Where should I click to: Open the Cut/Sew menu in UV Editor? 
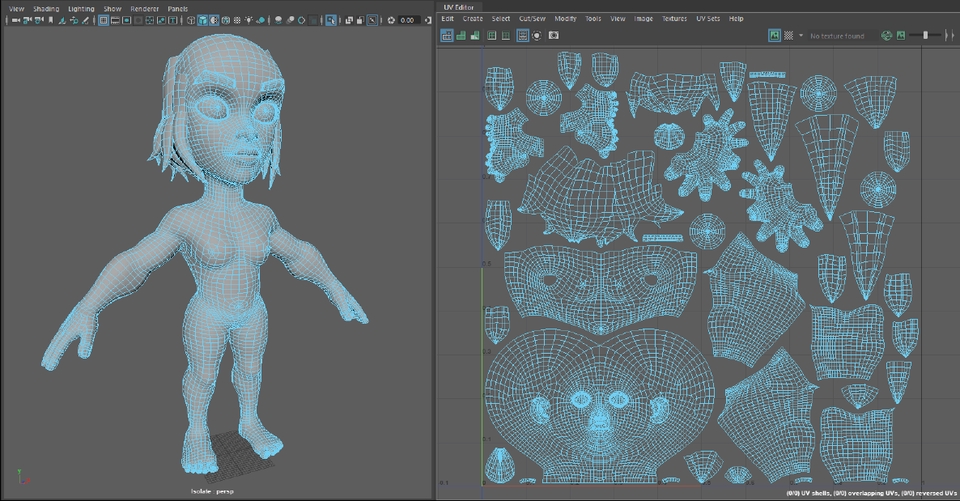tap(531, 19)
